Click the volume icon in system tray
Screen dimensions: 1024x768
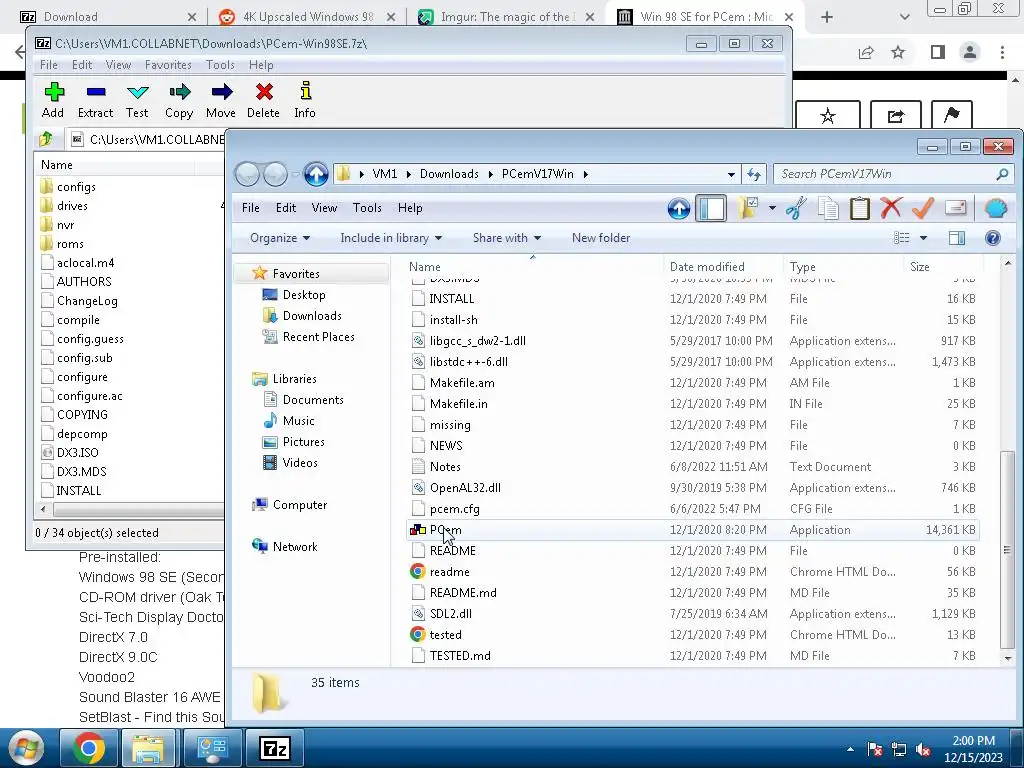click(x=923, y=749)
